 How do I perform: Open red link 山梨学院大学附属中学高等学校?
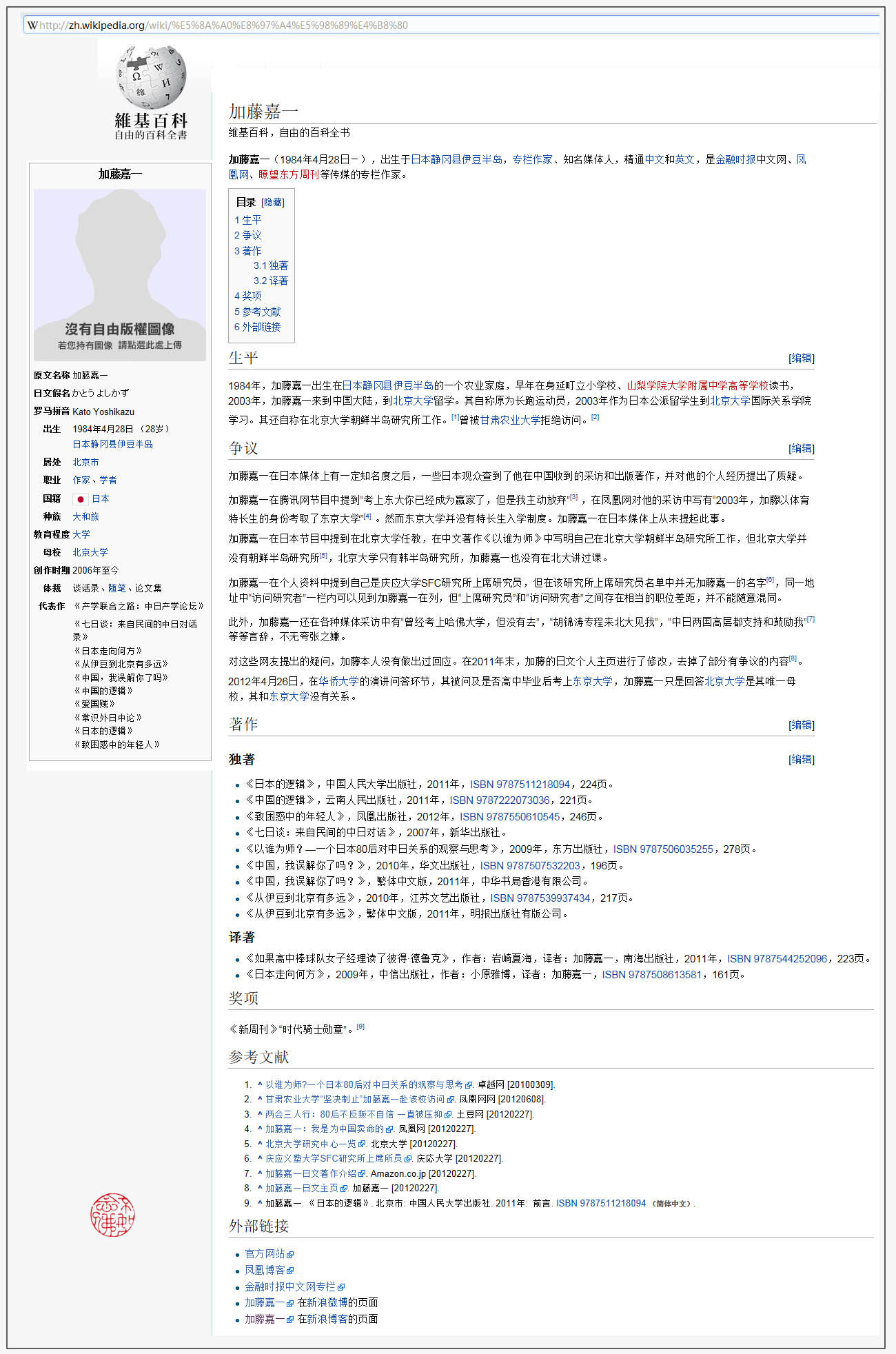coord(698,385)
